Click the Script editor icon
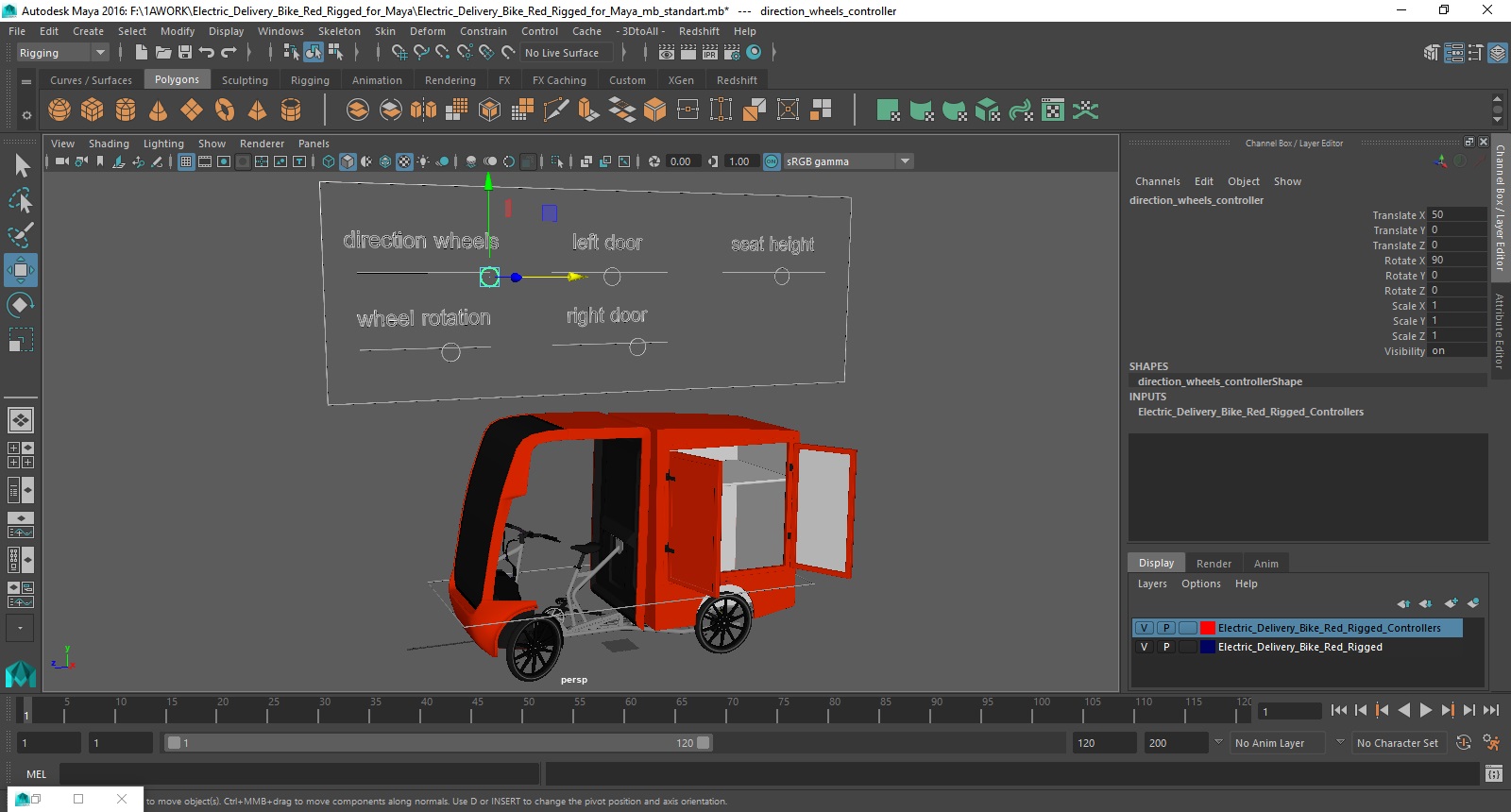This screenshot has height=812, width=1511. (1493, 774)
